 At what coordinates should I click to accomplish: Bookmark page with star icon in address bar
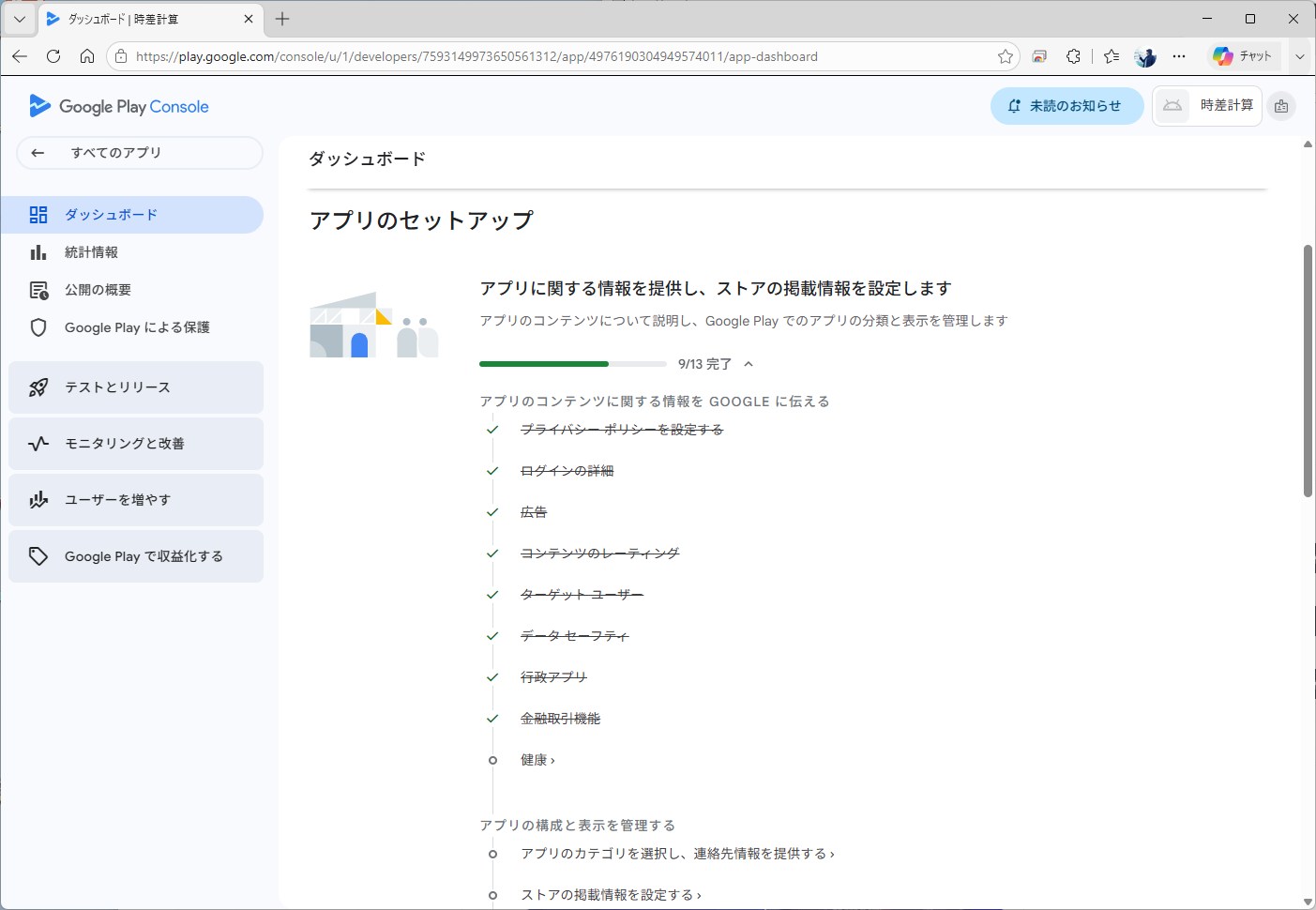[1006, 56]
